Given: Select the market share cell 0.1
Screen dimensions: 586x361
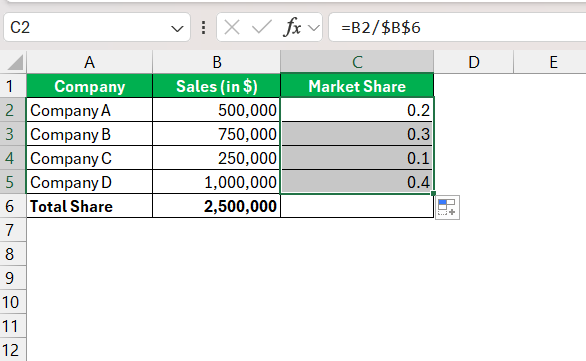Looking at the screenshot, I should click(357, 158).
